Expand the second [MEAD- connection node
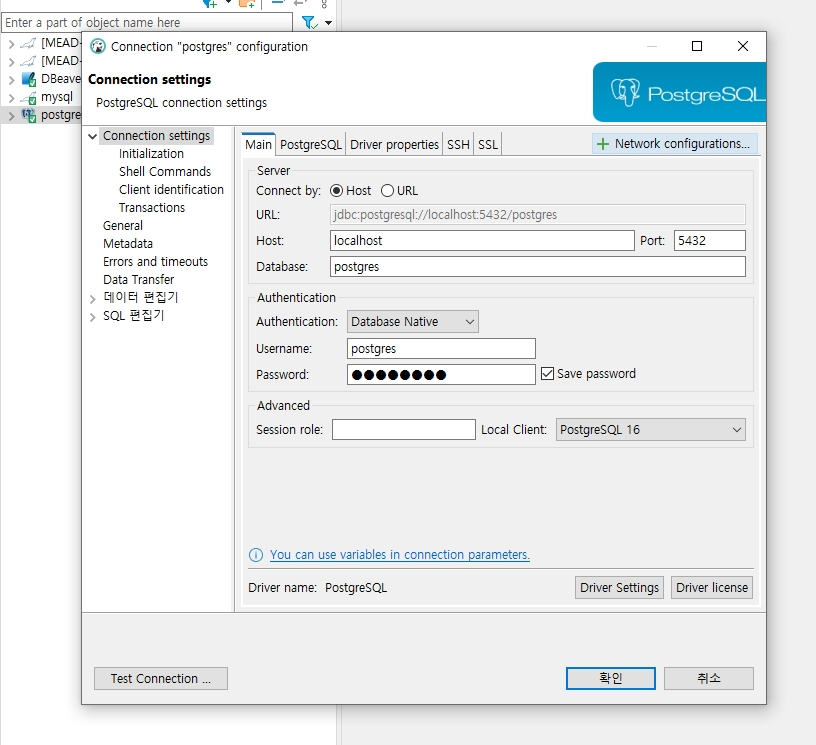The width and height of the screenshot is (816, 745). coord(11,62)
